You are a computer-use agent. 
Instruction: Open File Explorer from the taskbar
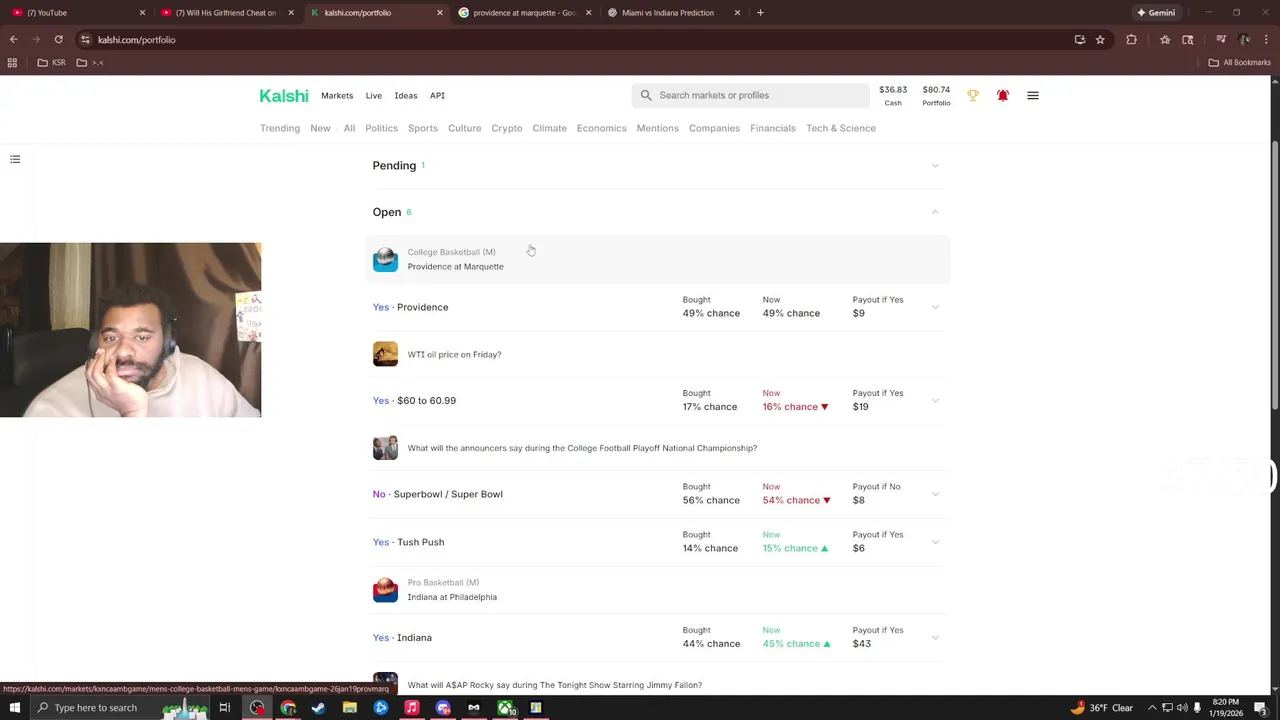point(350,708)
